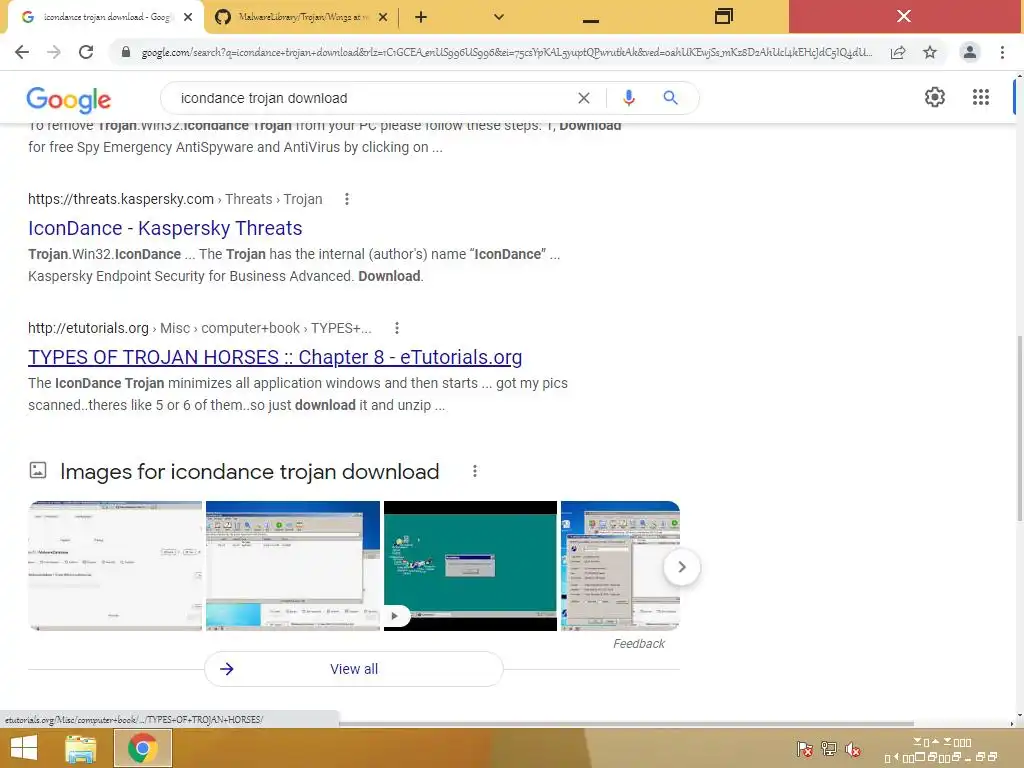Click the etutorials.org breadcrumb URL
Image resolution: width=1024 pixels, height=768 pixels.
coord(200,328)
